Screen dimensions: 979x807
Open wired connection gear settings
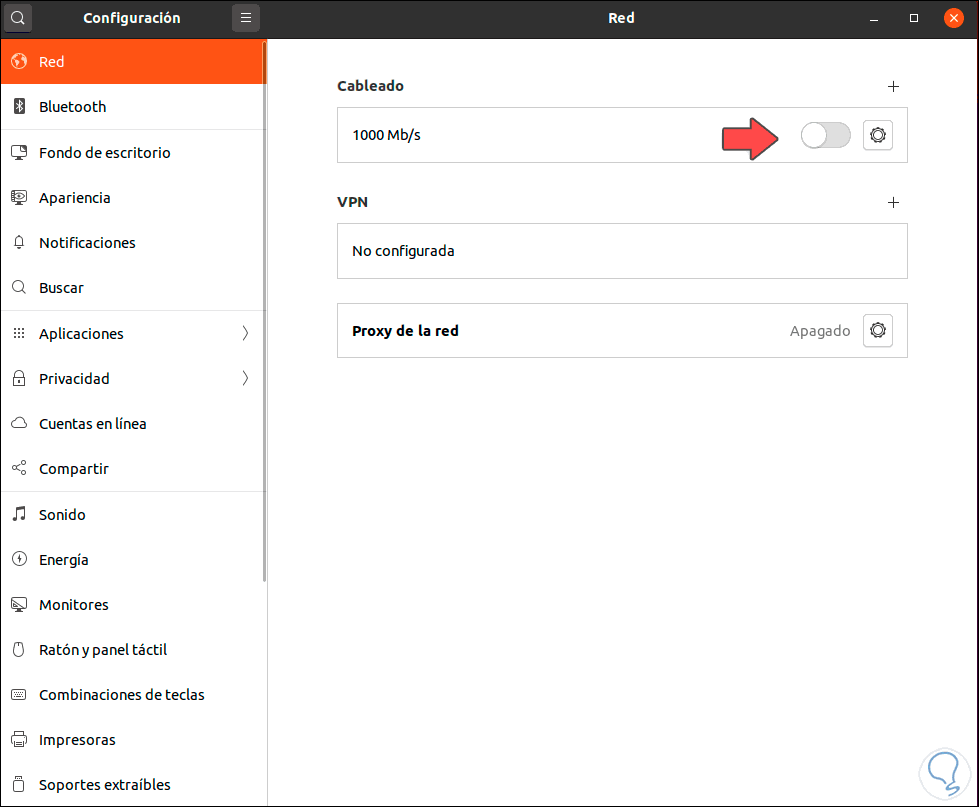[878, 135]
